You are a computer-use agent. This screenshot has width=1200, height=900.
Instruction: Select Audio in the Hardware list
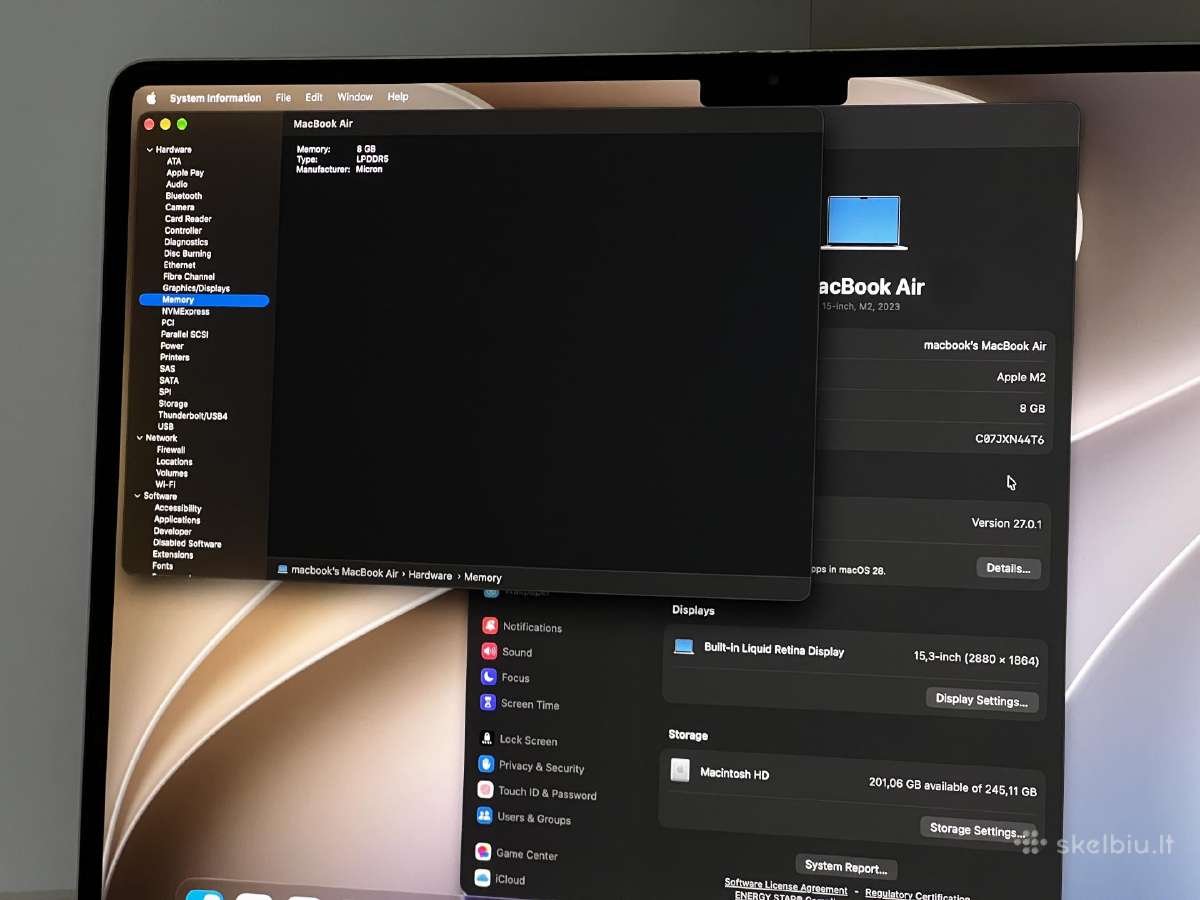[177, 184]
